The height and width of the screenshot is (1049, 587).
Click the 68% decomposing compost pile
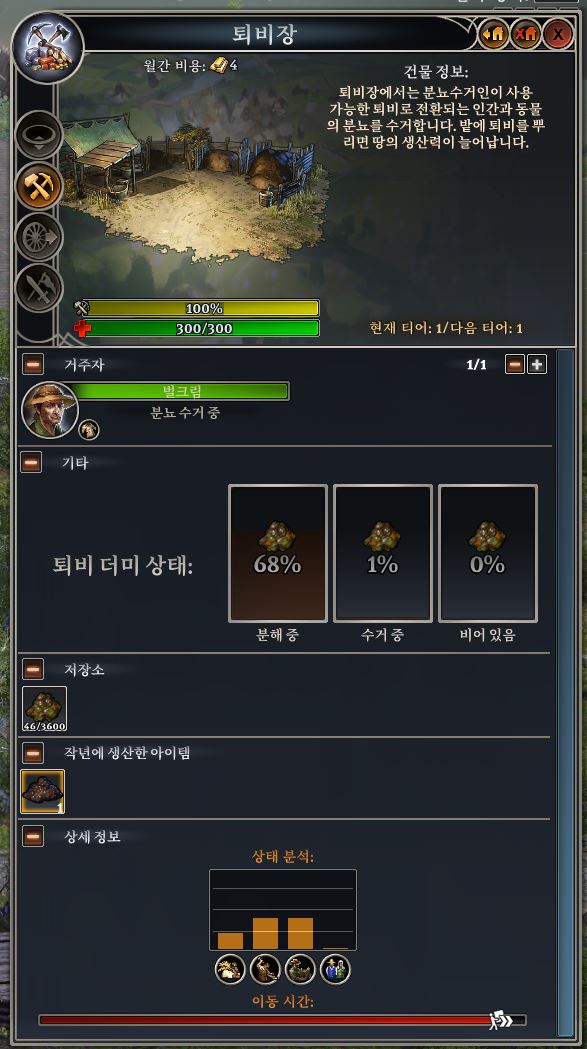point(278,553)
